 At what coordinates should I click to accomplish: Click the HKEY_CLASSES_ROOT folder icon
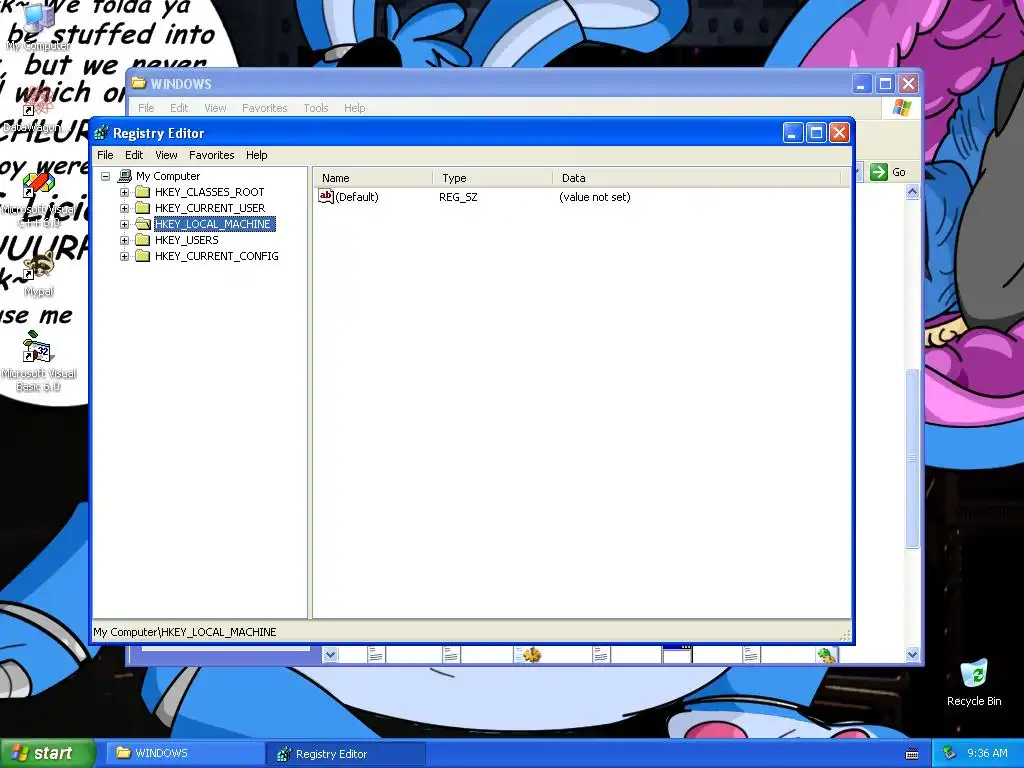pyautogui.click(x=142, y=192)
